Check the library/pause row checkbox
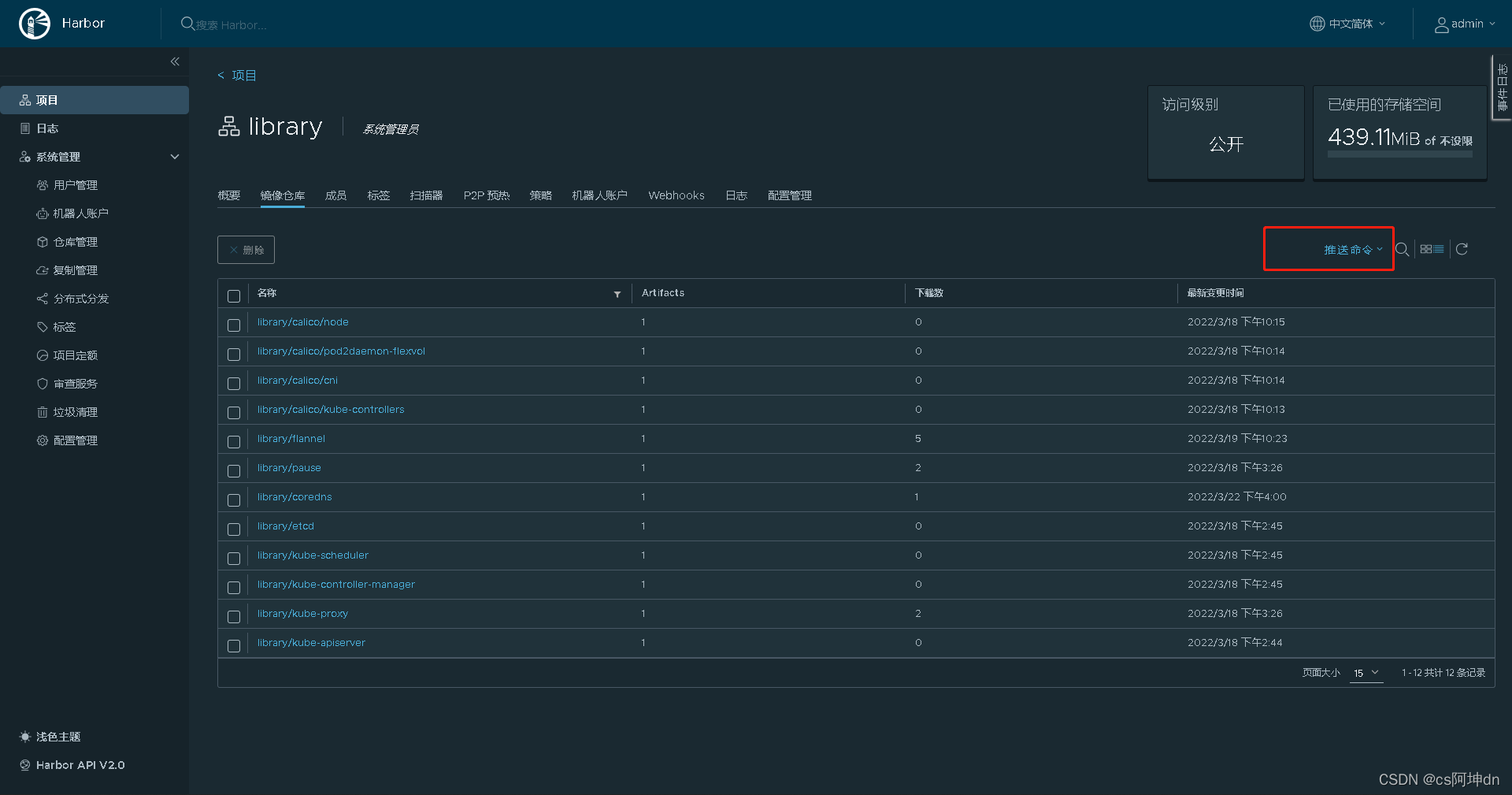Screen dimensions: 1512x795 coord(234,471)
